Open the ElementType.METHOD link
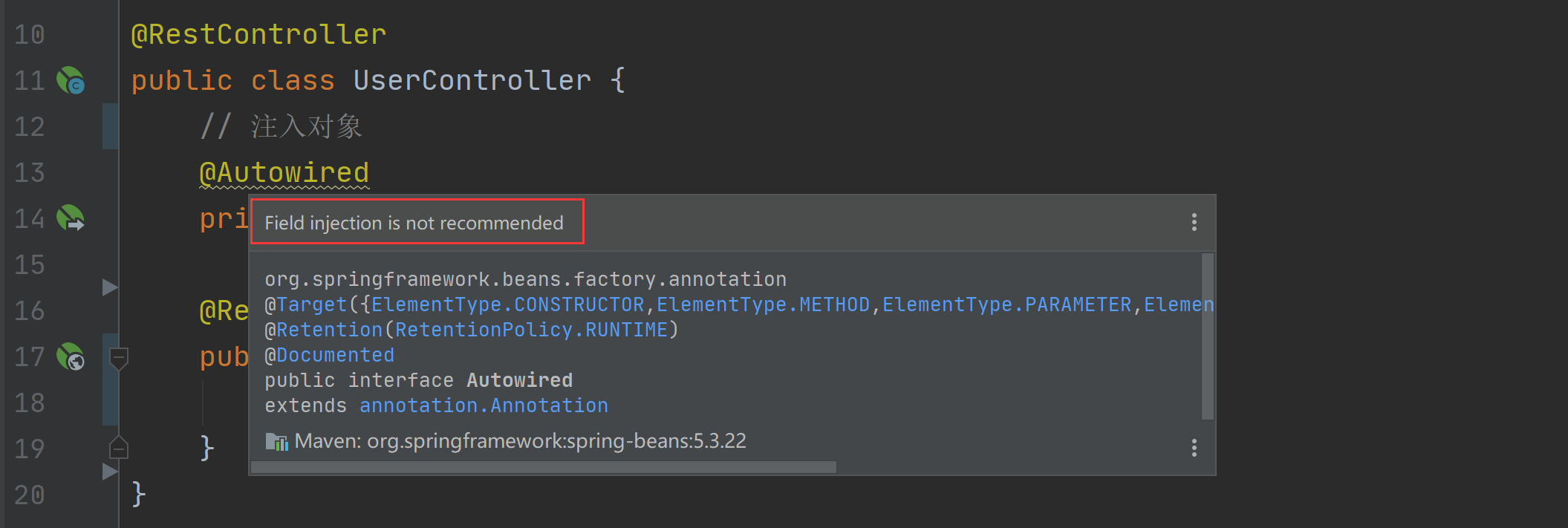Viewport: 1568px width, 528px height. [x=763, y=304]
